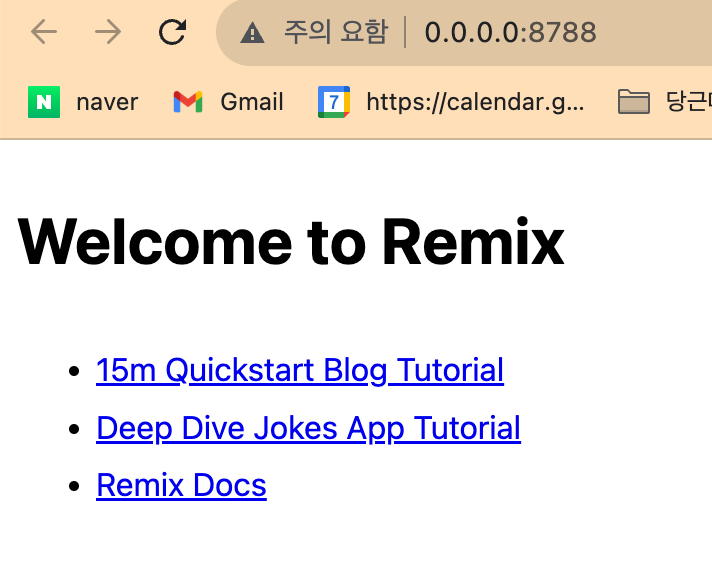Click the browser back arrow
This screenshot has width=712, height=584.
[44, 32]
